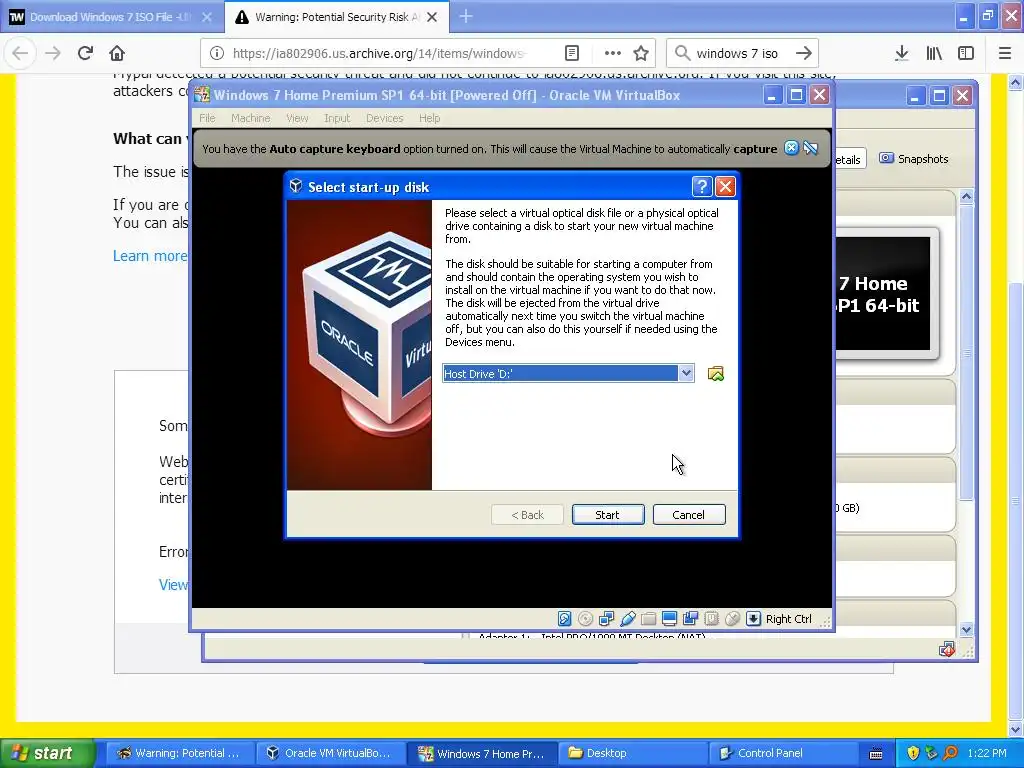This screenshot has height=768, width=1024.
Task: Switch to the Desktop folder taskbar button
Action: [x=635, y=753]
